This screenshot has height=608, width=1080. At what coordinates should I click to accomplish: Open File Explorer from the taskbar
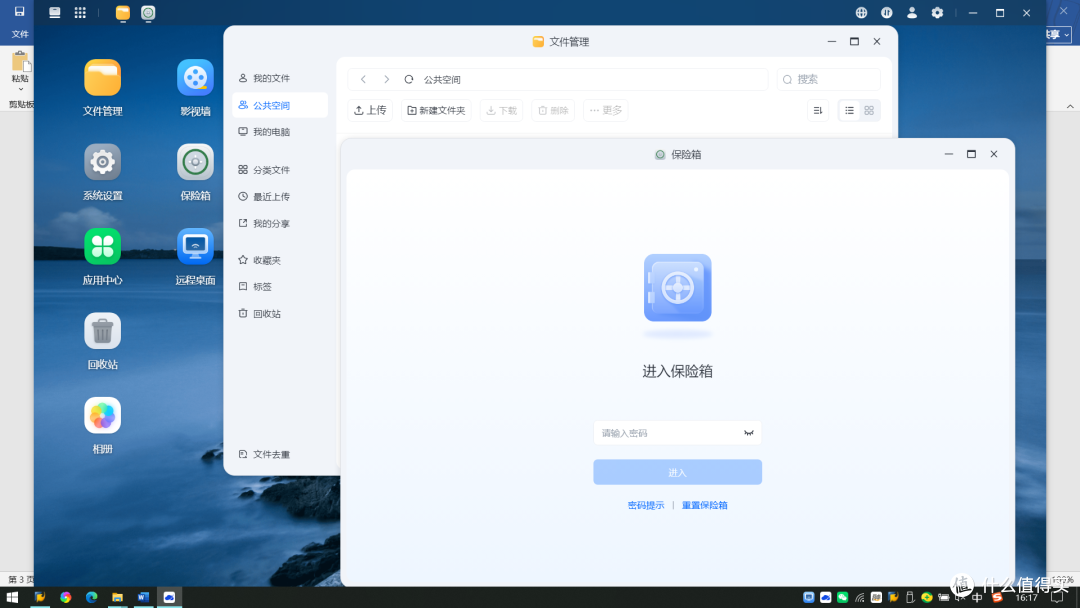(117, 597)
